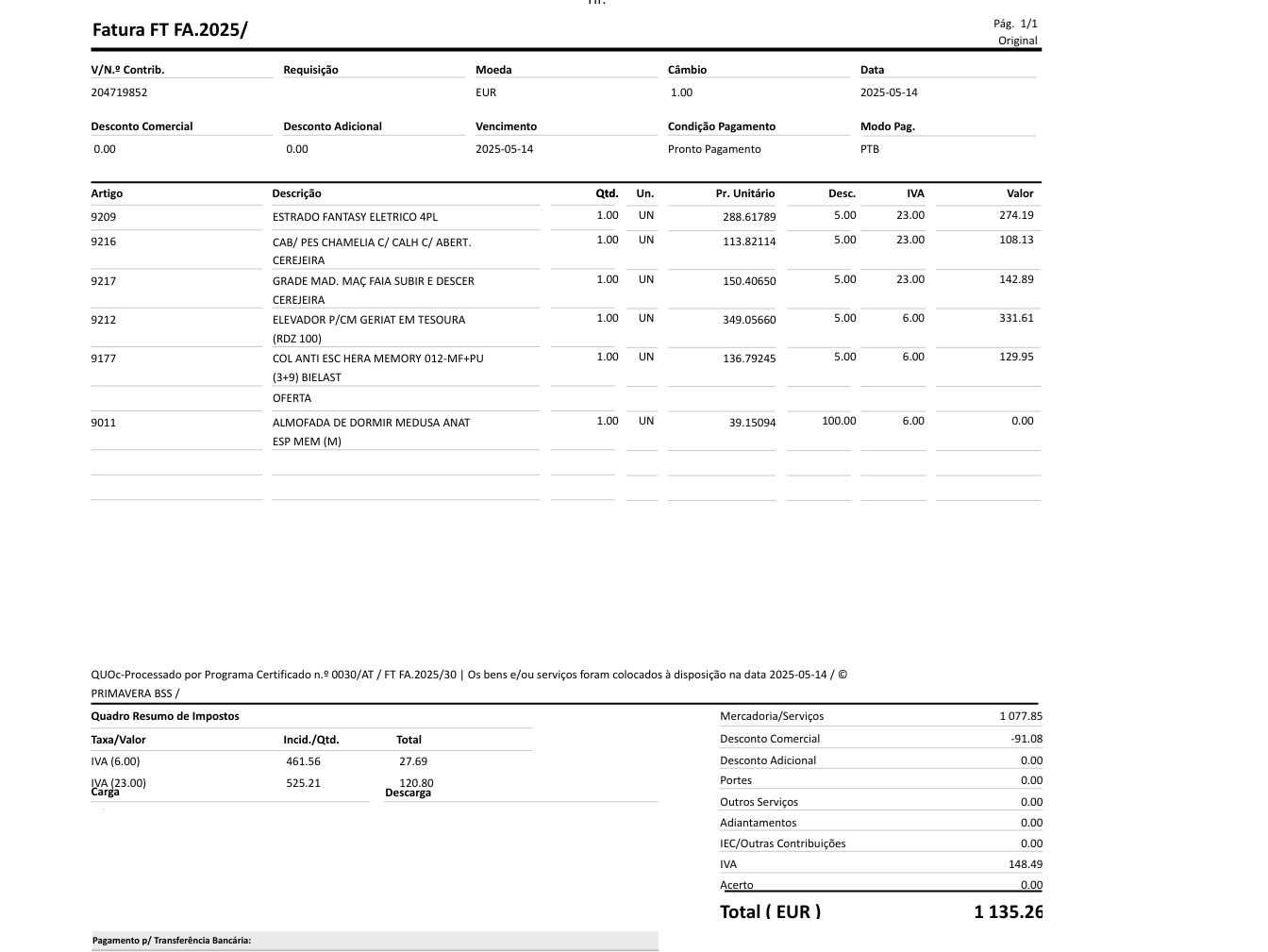Select taxpayer number 204719852
The height and width of the screenshot is (952, 1268).
point(119,92)
